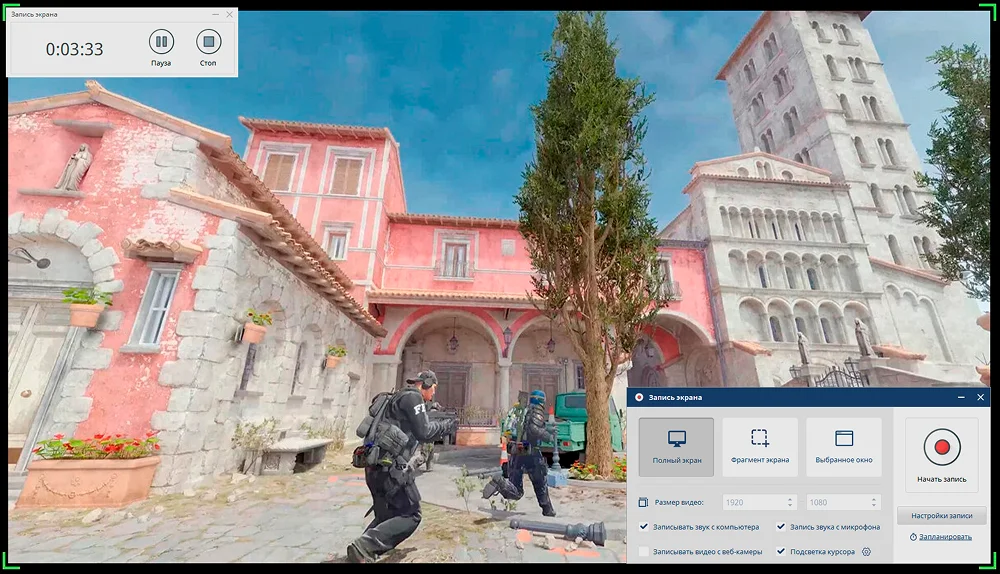
Task: Uncheck the Подсветка курсора option
Action: [781, 551]
